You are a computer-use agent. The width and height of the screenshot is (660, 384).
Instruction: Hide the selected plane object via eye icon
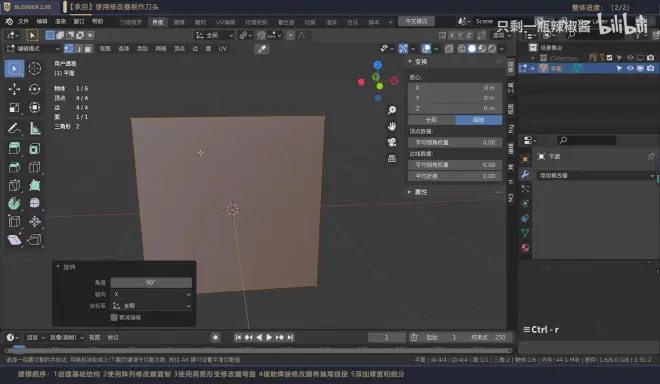[630, 68]
